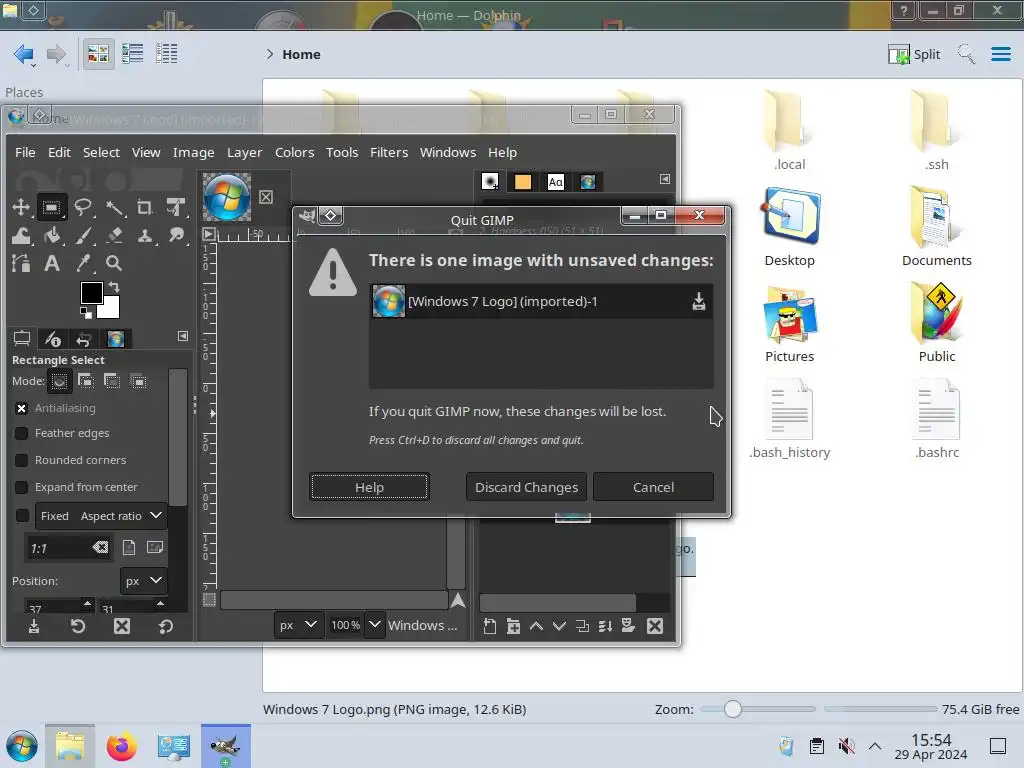Raise the layer one step
Image resolution: width=1024 pixels, height=768 pixels.
tap(536, 626)
